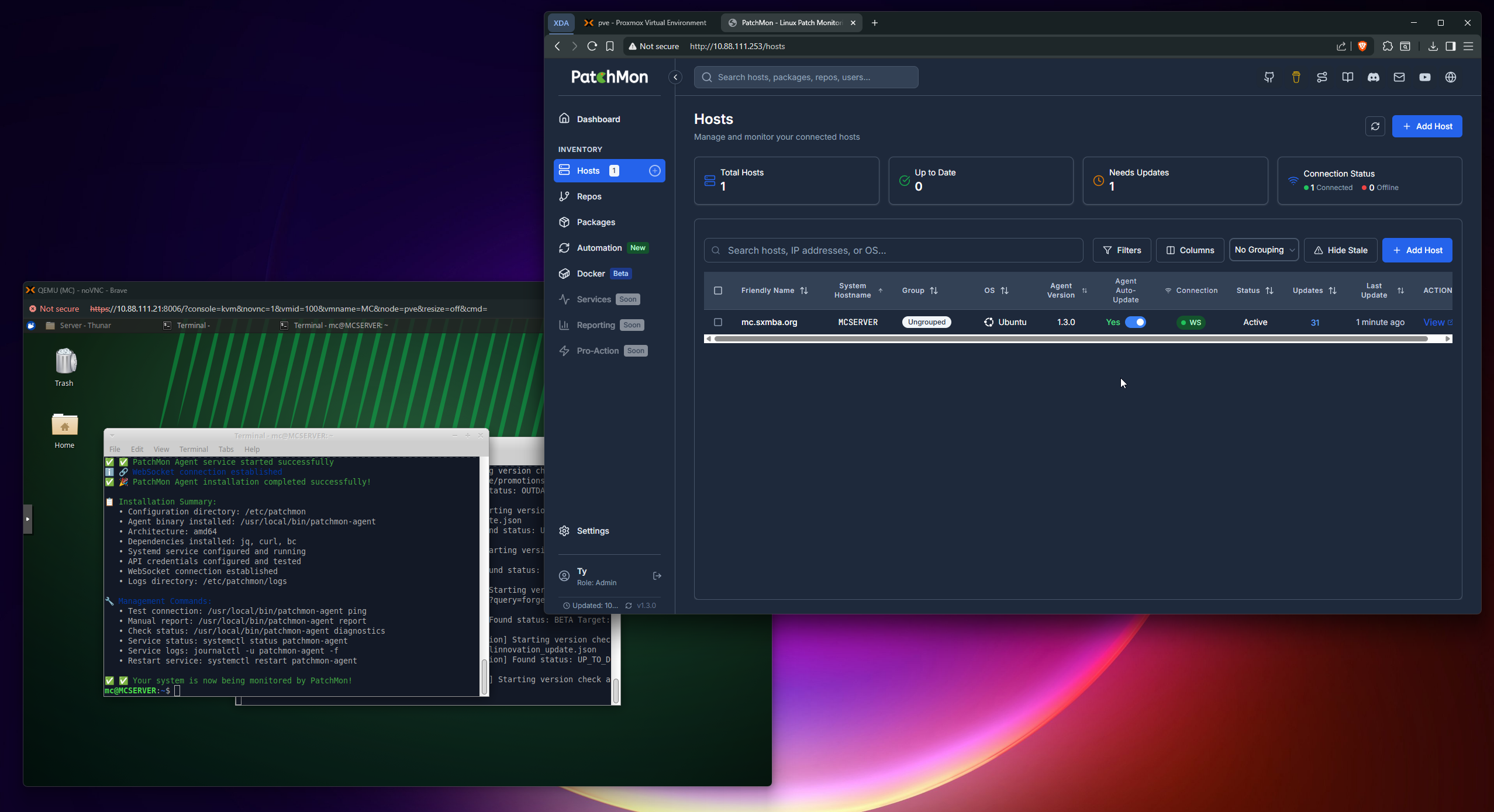The image size is (1494, 812).
Task: Open the 31 updates link in table
Action: (1314, 323)
